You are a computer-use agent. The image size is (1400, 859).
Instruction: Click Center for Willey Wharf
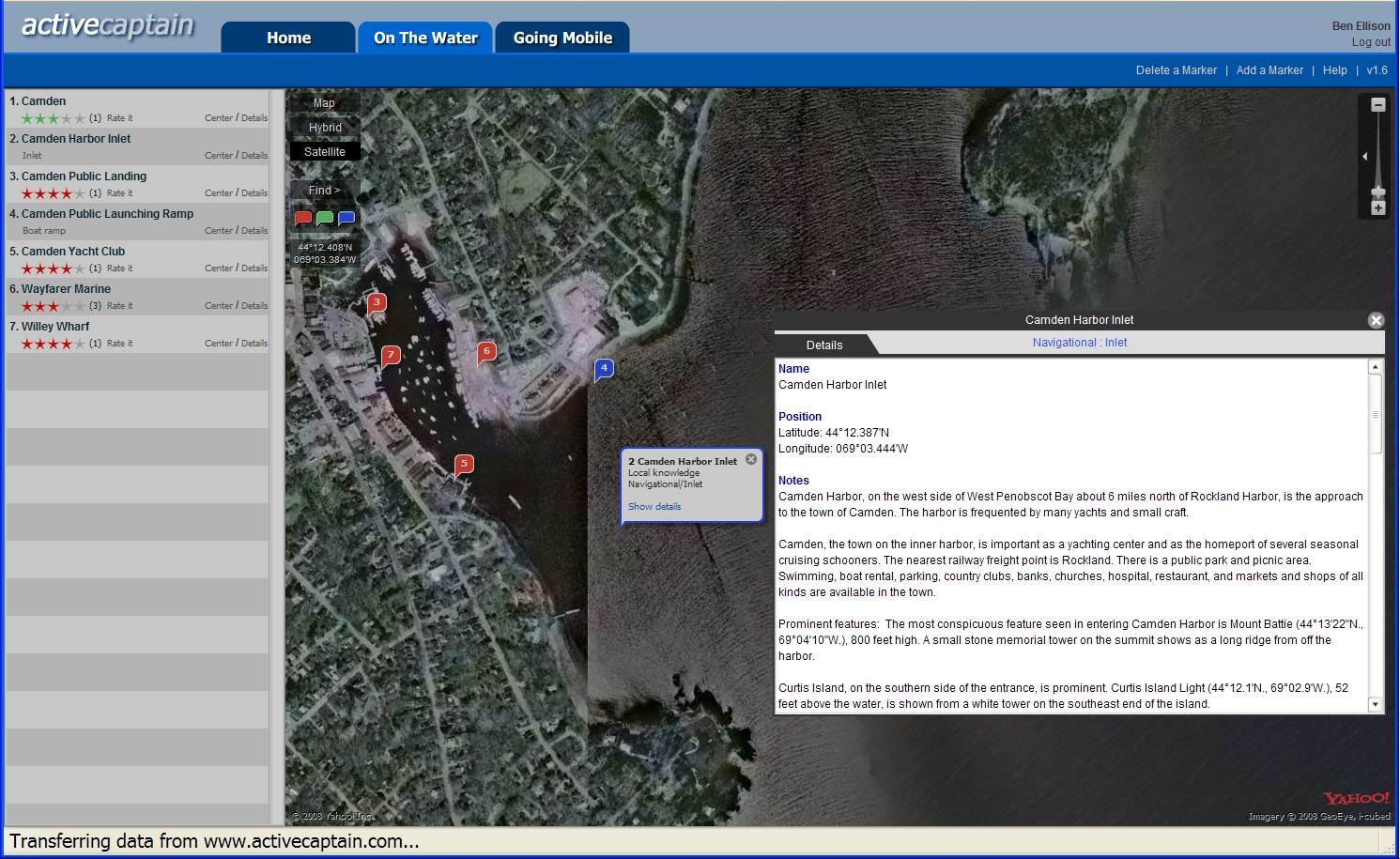click(219, 344)
